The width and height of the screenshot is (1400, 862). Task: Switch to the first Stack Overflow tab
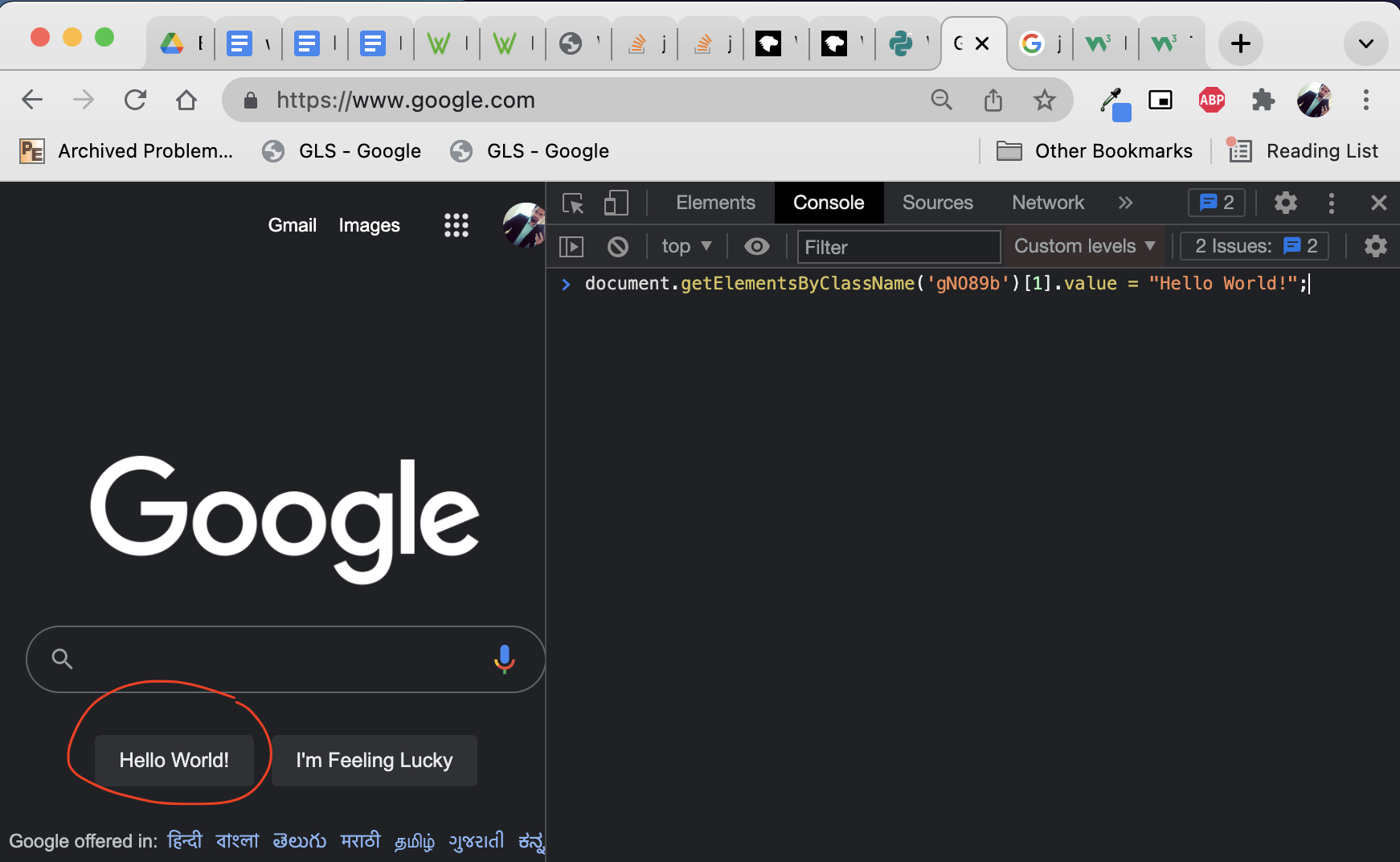coord(645,43)
